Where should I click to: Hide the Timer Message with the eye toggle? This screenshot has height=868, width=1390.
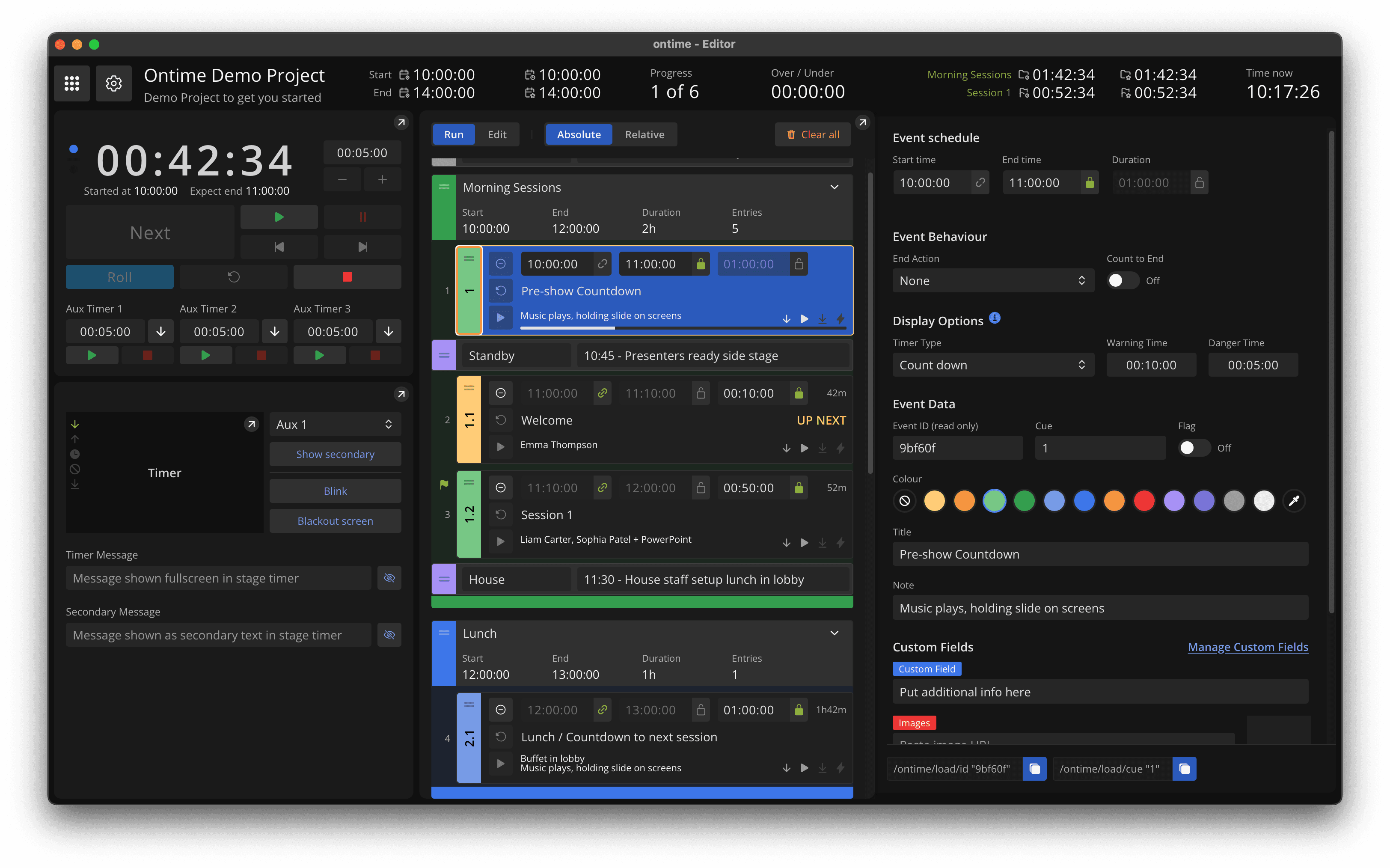point(389,578)
